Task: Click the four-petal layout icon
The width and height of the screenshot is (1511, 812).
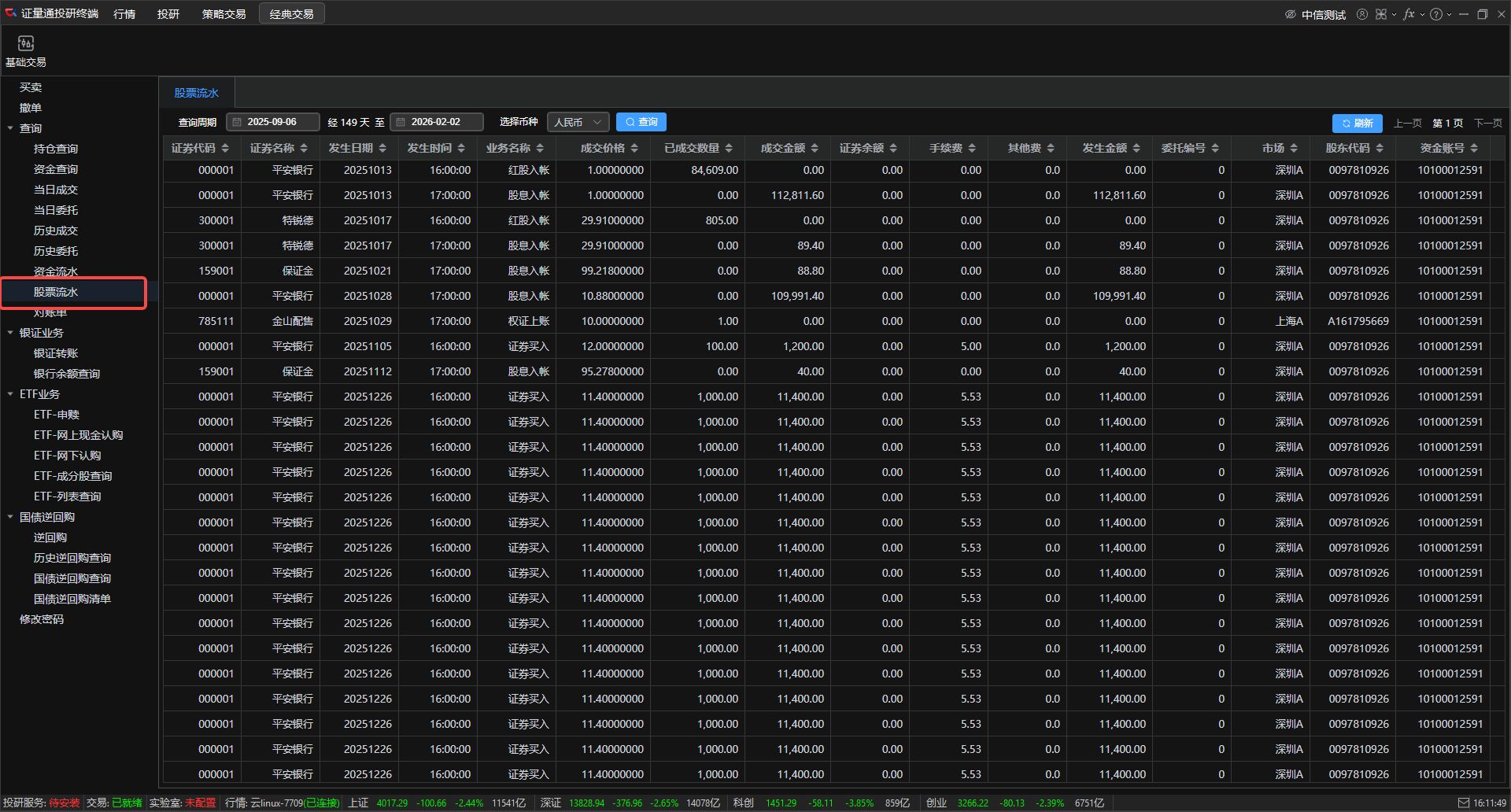Action: click(x=1381, y=14)
